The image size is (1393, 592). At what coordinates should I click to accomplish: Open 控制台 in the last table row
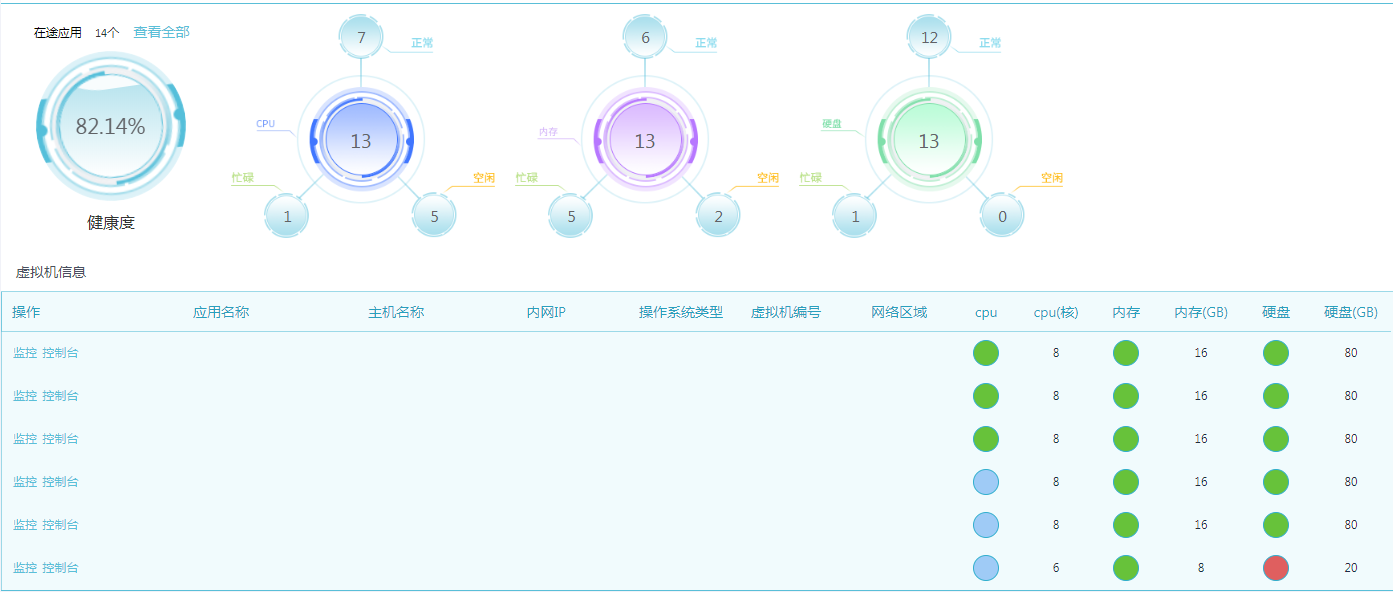pos(60,568)
